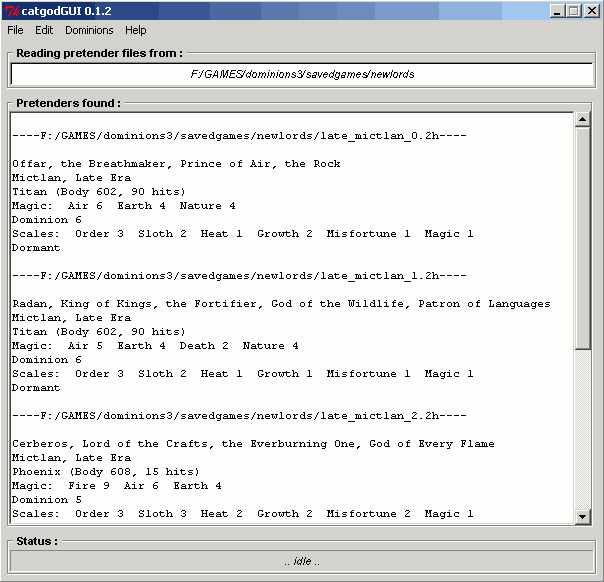This screenshot has height=582, width=604.
Task: Click the empty scrollbar track below the thumb
Action: pos(583,430)
